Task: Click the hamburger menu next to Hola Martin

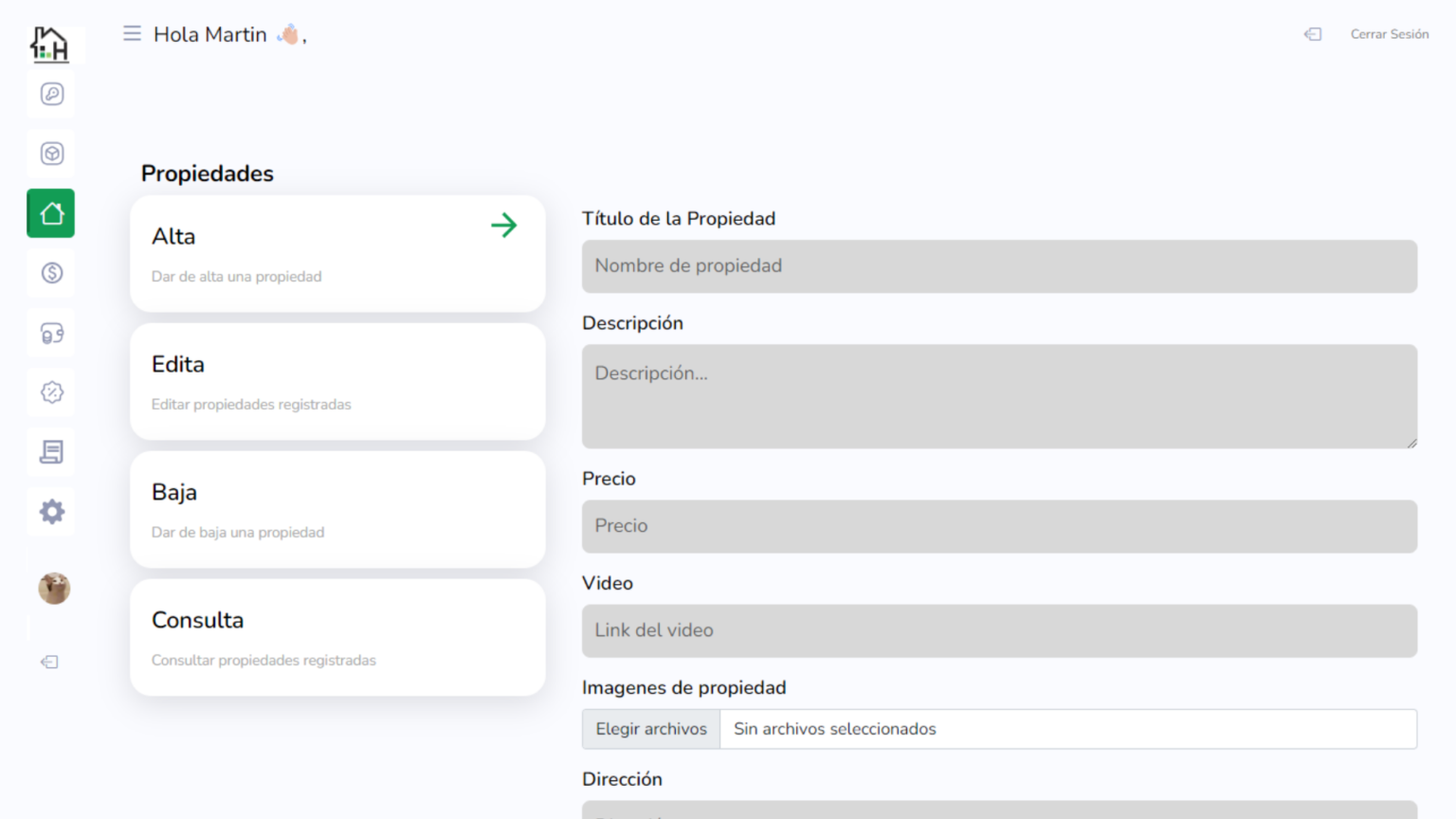Action: pos(132,32)
